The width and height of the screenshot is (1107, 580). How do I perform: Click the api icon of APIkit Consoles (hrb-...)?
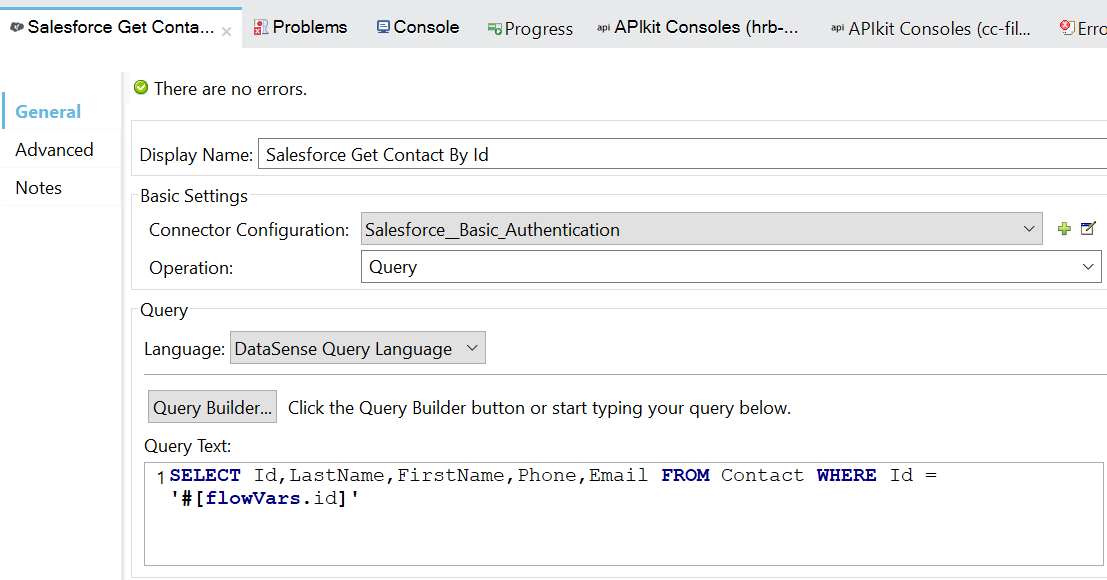tap(603, 28)
